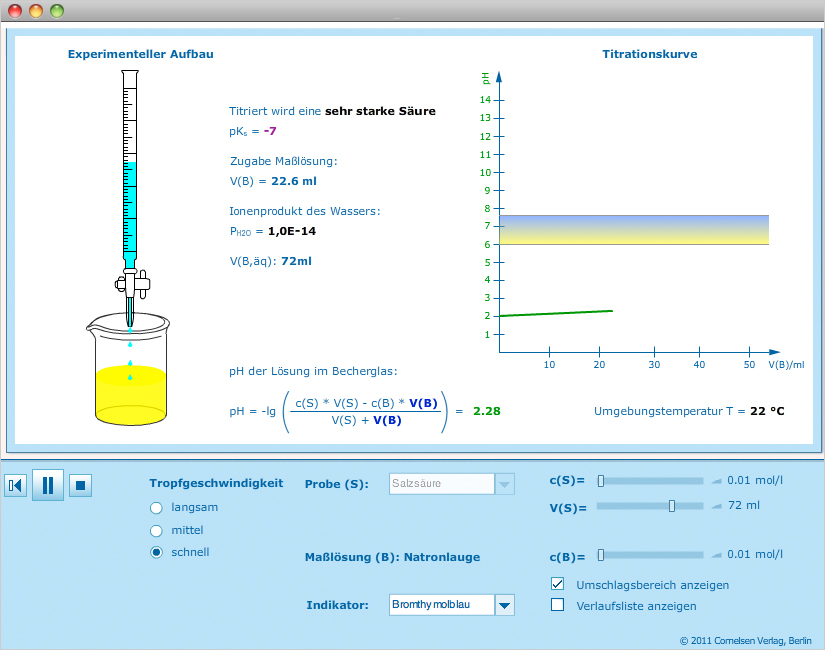
Task: Open the Indikator dropdown arrow
Action: click(x=505, y=605)
